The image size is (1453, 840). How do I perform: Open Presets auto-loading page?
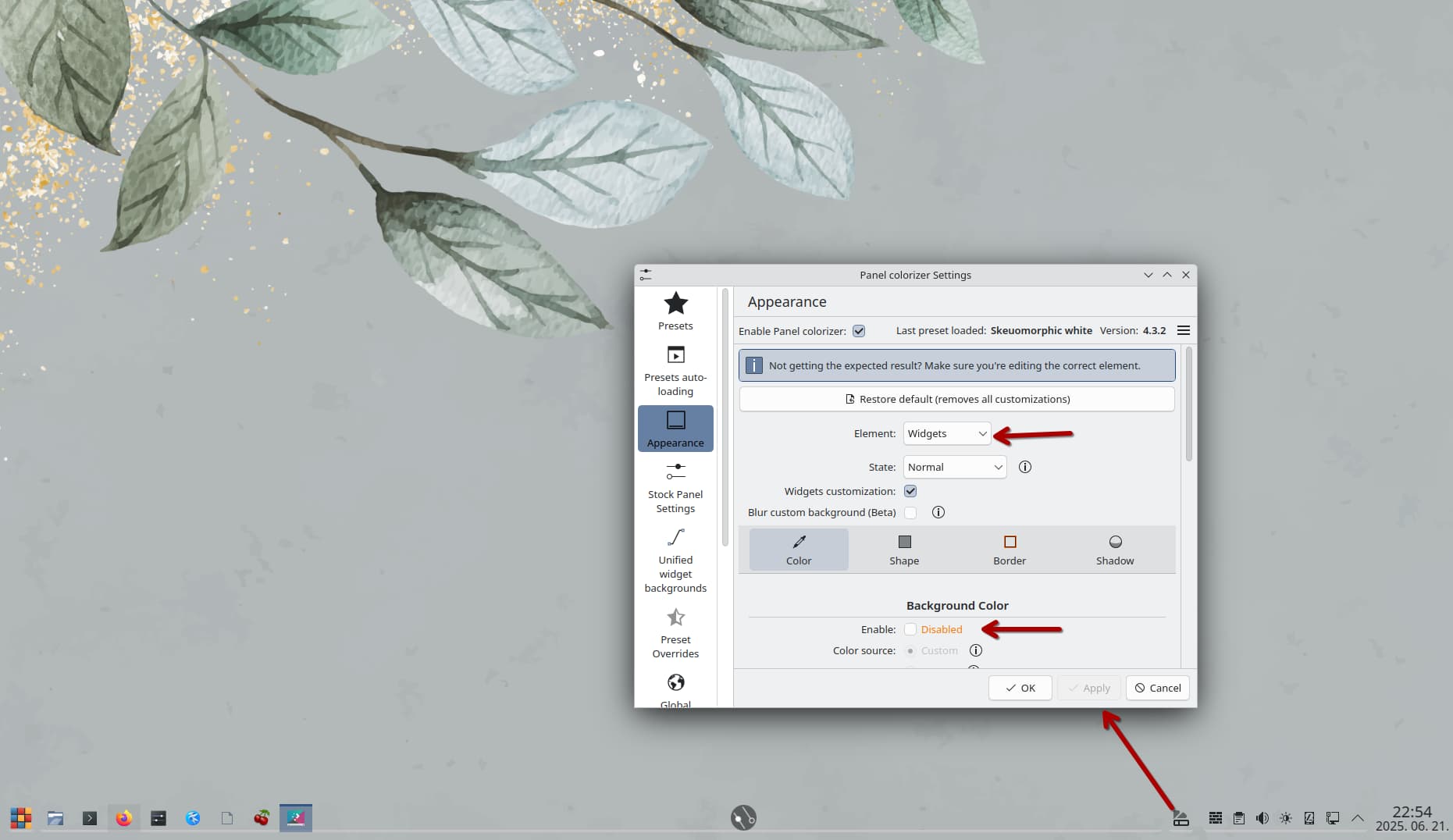(x=675, y=371)
